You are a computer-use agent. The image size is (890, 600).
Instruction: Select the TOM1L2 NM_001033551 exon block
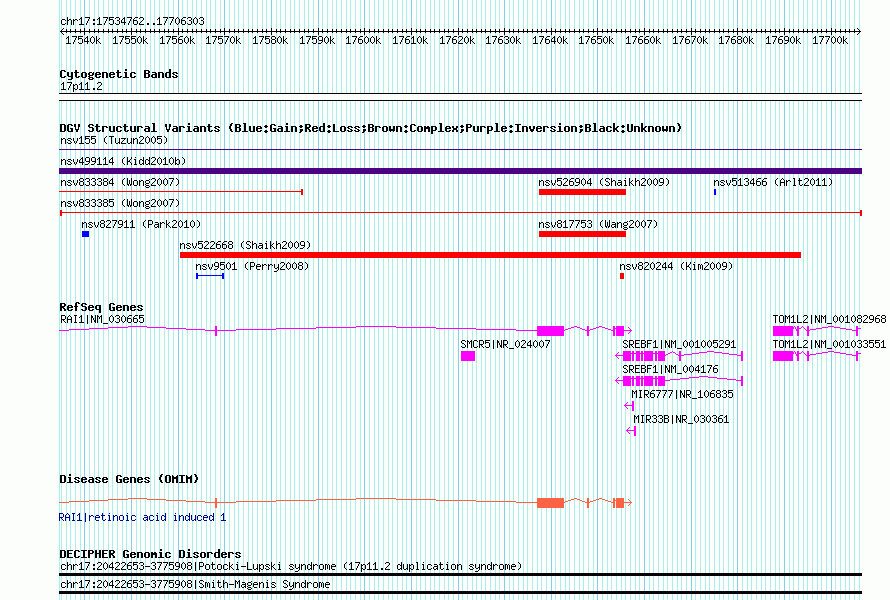point(783,356)
